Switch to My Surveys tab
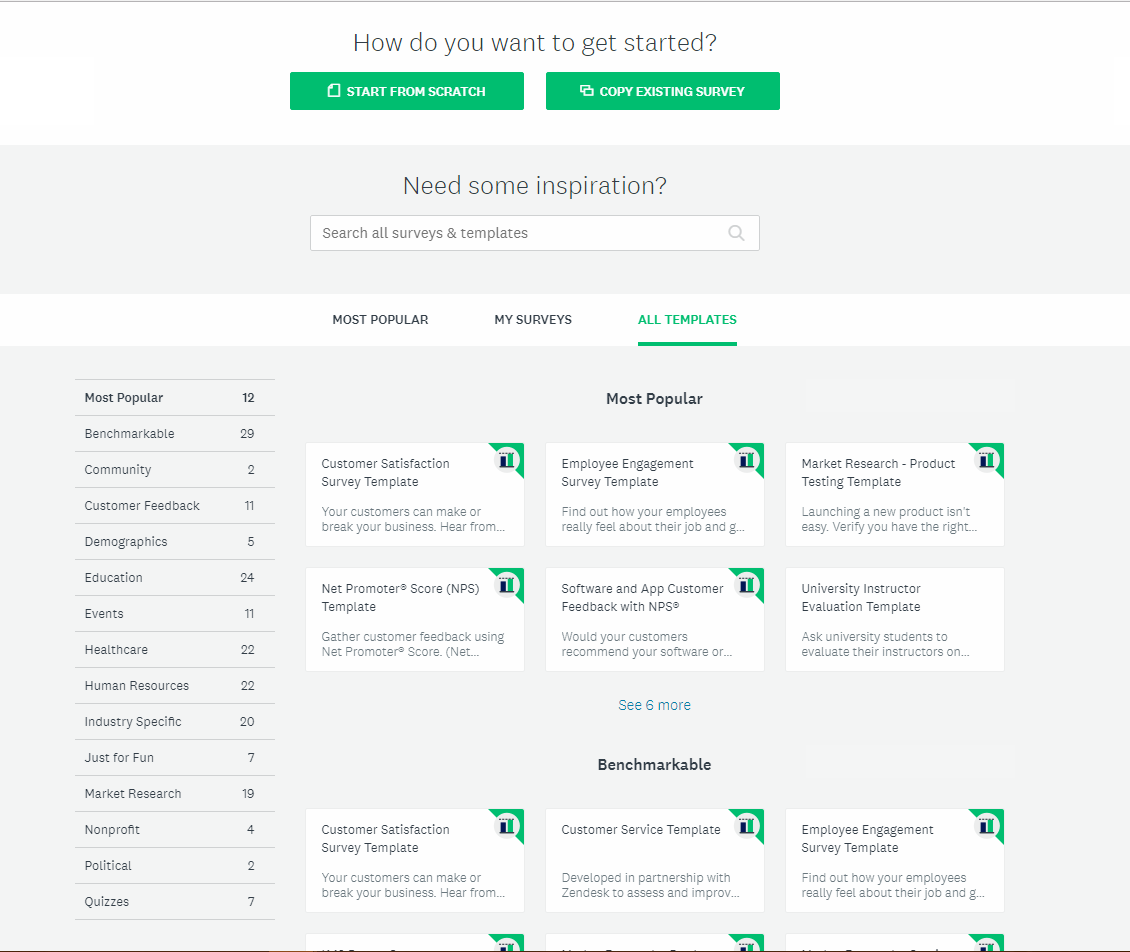1130x952 pixels. pyautogui.click(x=533, y=319)
